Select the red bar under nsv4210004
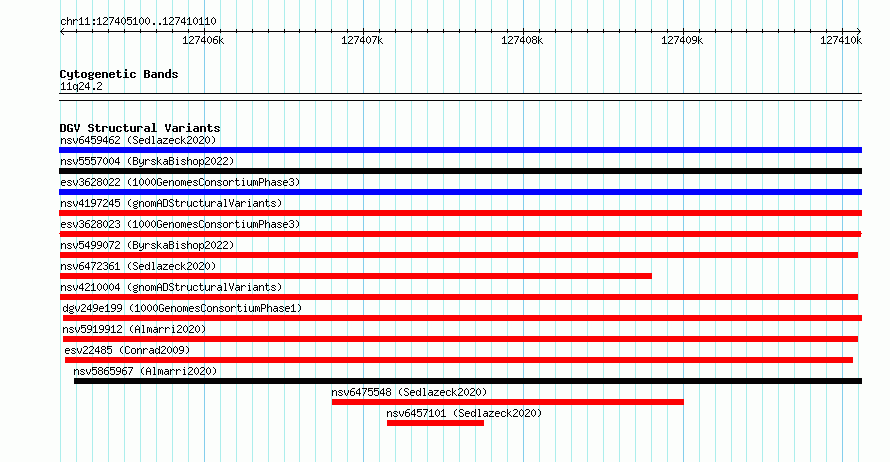The height and width of the screenshot is (462, 890). (x=459, y=297)
